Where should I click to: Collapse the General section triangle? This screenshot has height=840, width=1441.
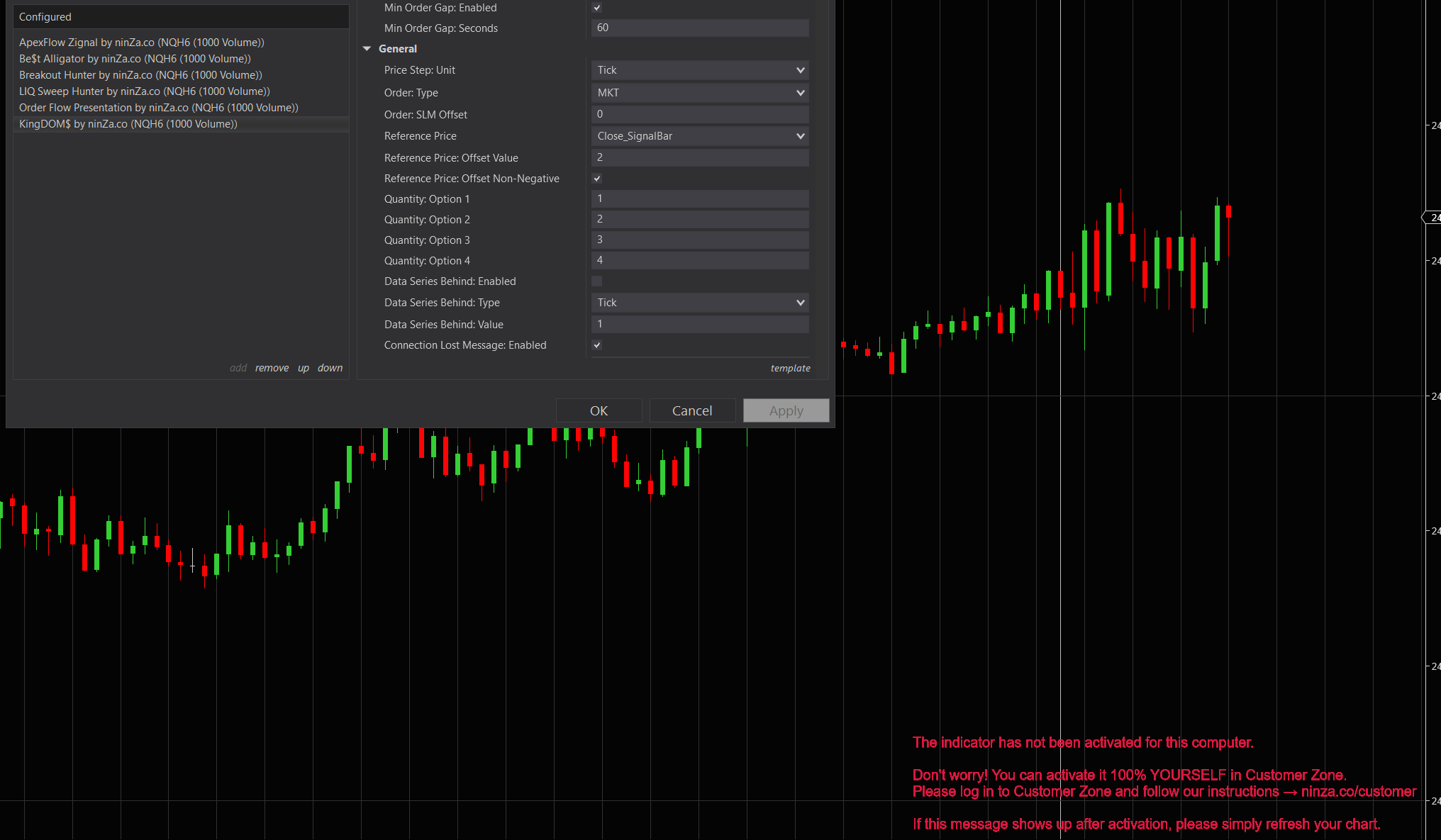367,49
